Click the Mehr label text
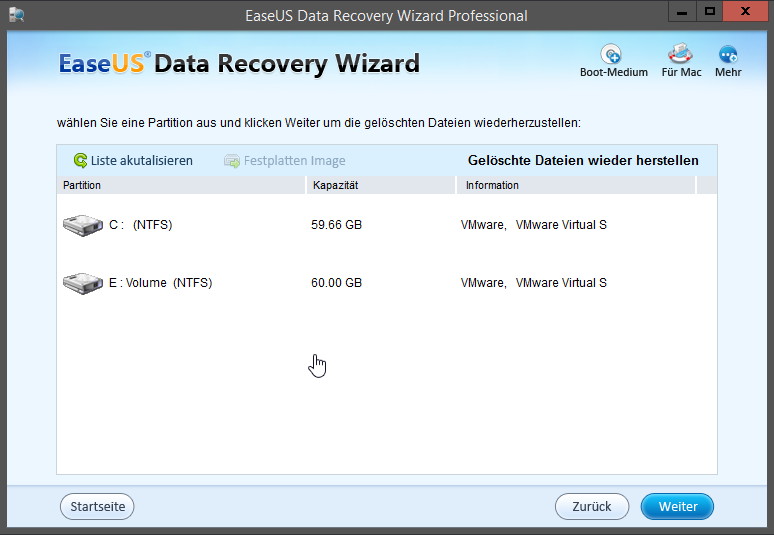This screenshot has height=535, width=774. pos(728,72)
